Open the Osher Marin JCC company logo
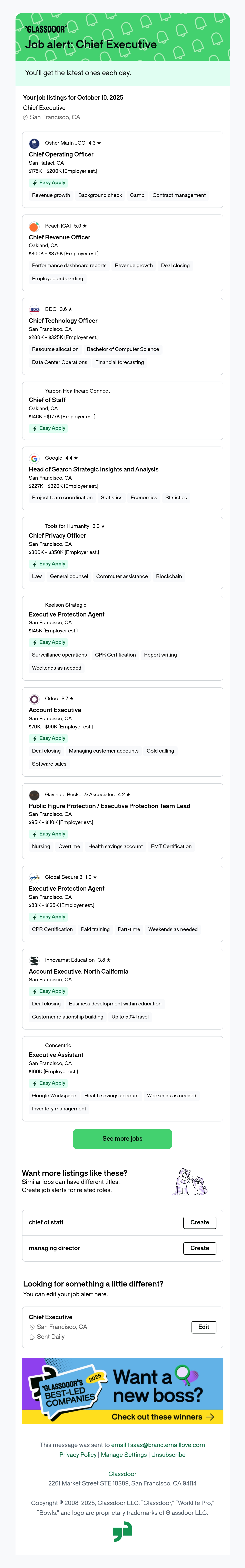The height and width of the screenshot is (1568, 245). [34, 144]
